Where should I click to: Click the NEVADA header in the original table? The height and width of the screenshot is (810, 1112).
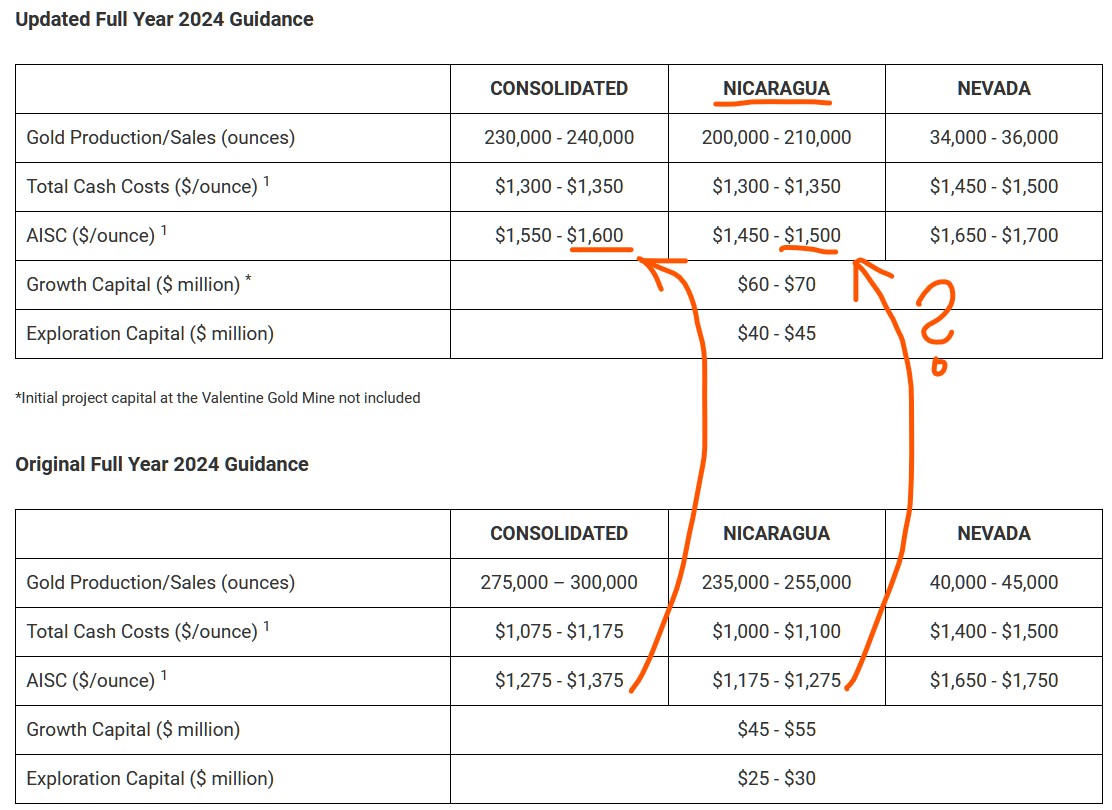point(994,533)
